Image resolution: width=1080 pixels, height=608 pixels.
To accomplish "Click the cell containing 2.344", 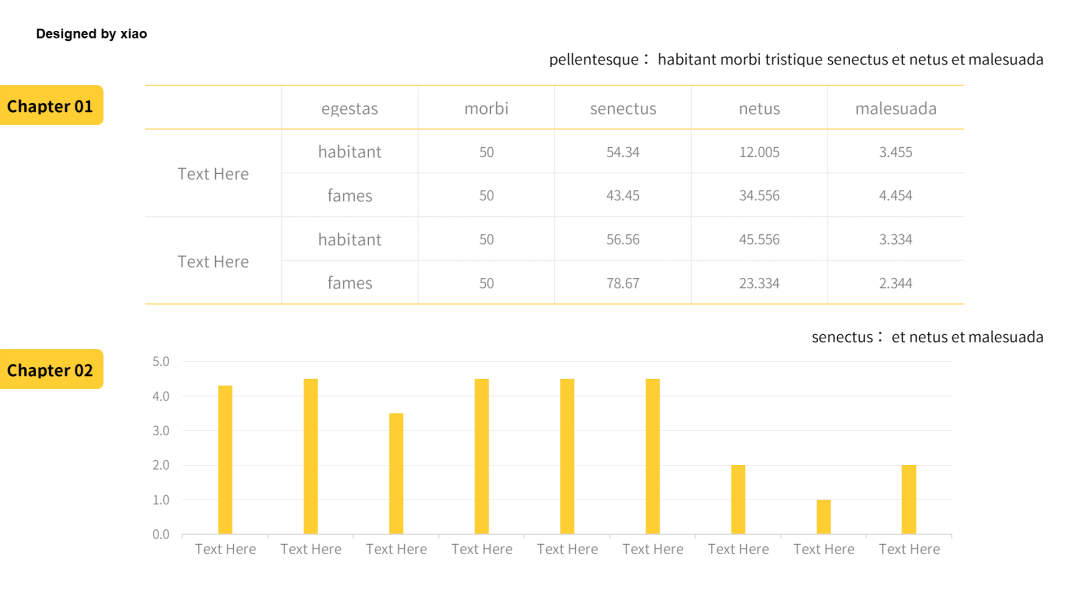I will point(895,282).
